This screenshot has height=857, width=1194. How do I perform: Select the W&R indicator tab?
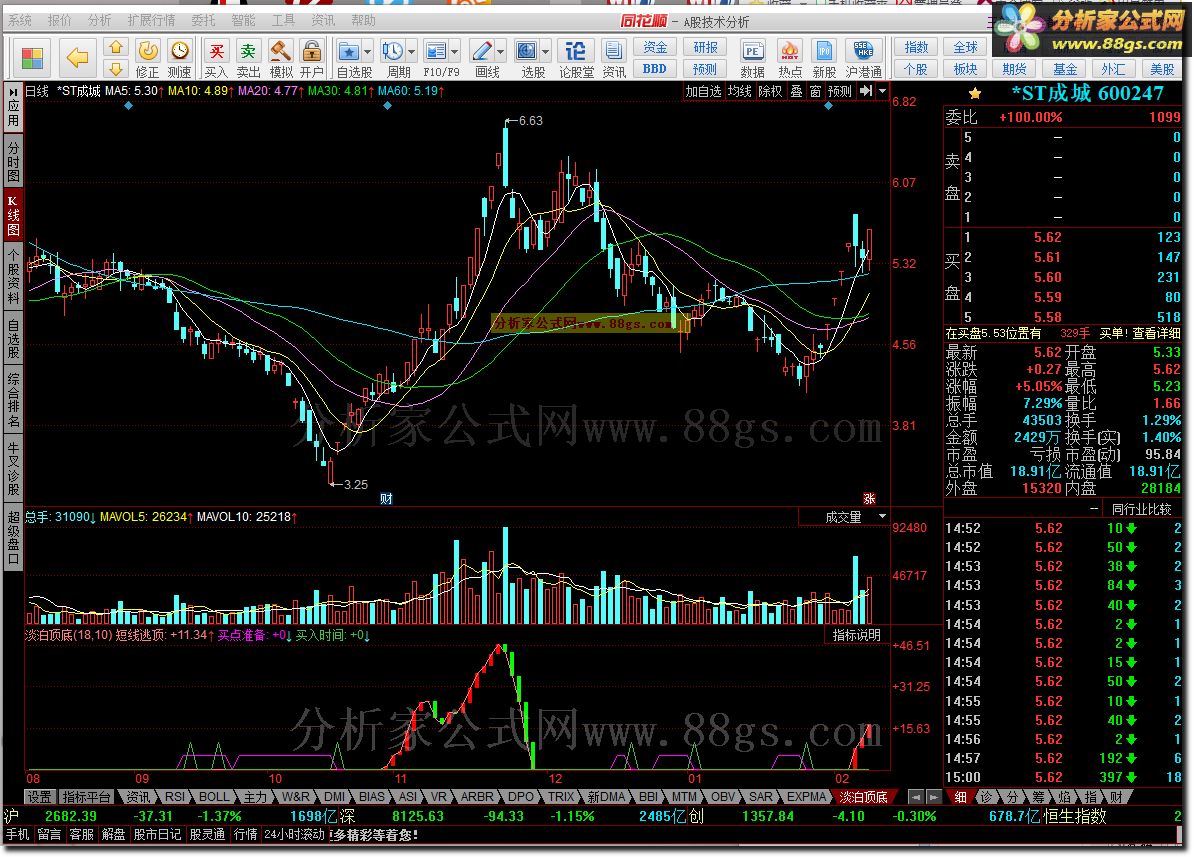click(295, 797)
